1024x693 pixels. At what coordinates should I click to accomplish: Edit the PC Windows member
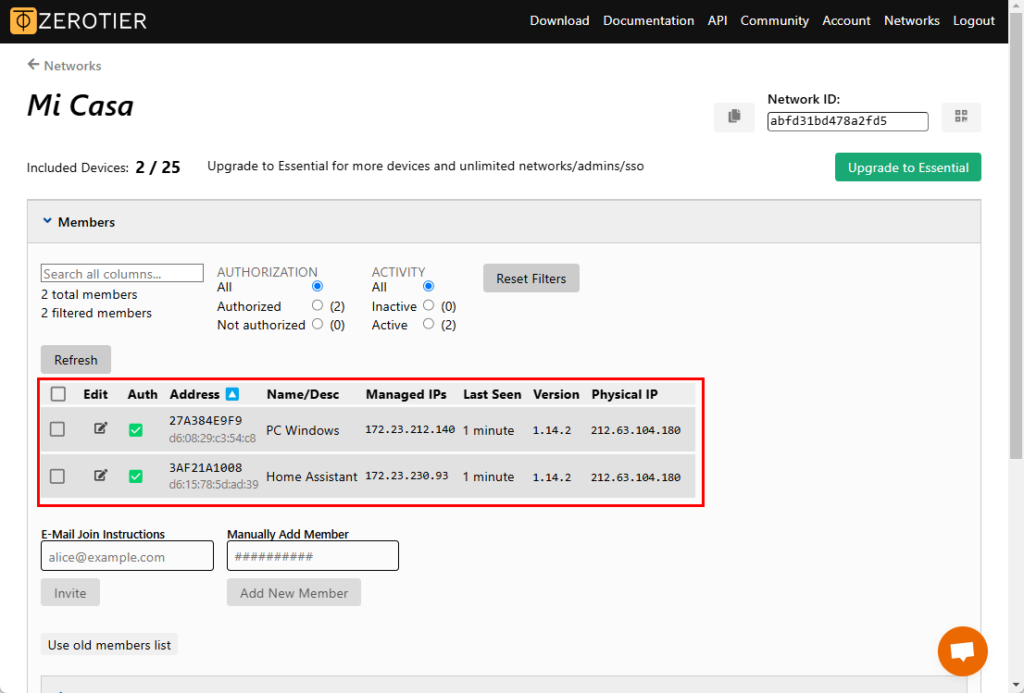coord(100,429)
